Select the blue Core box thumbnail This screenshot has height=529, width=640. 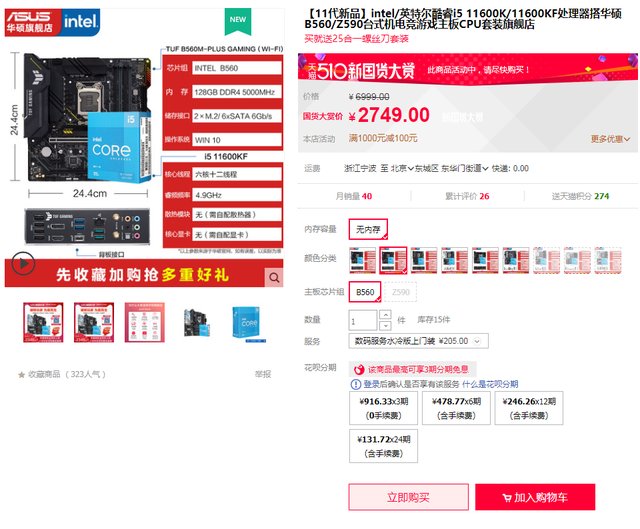(x=249, y=323)
